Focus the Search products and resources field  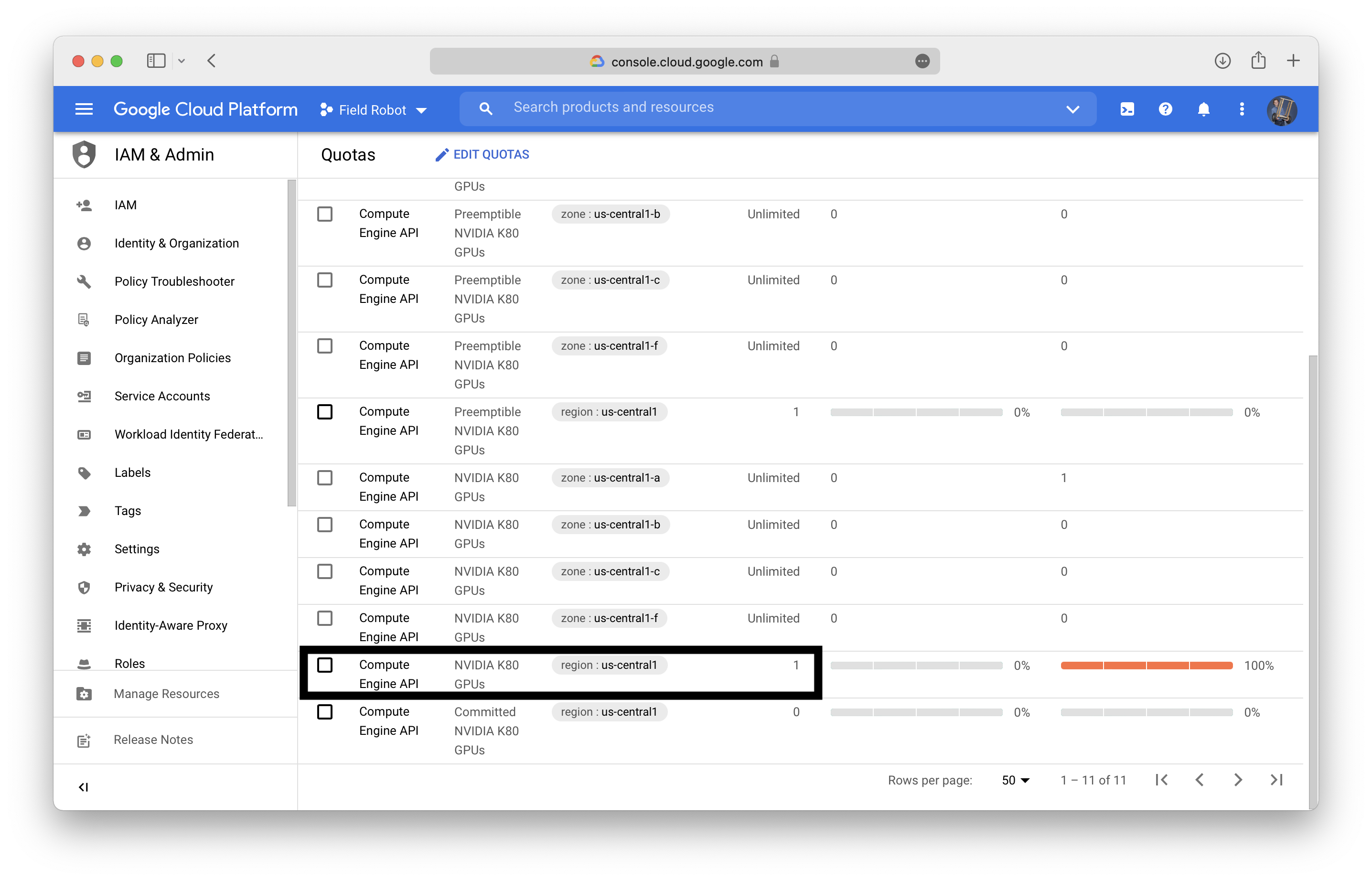click(x=778, y=108)
